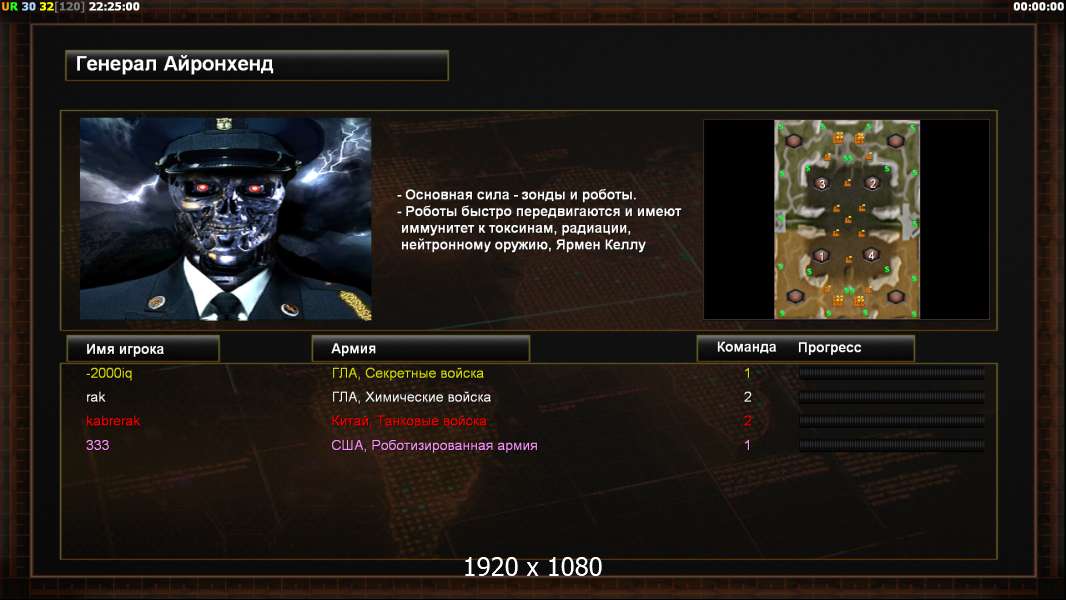Click rak's loading progress bar
The image size is (1066, 600).
pos(891,397)
